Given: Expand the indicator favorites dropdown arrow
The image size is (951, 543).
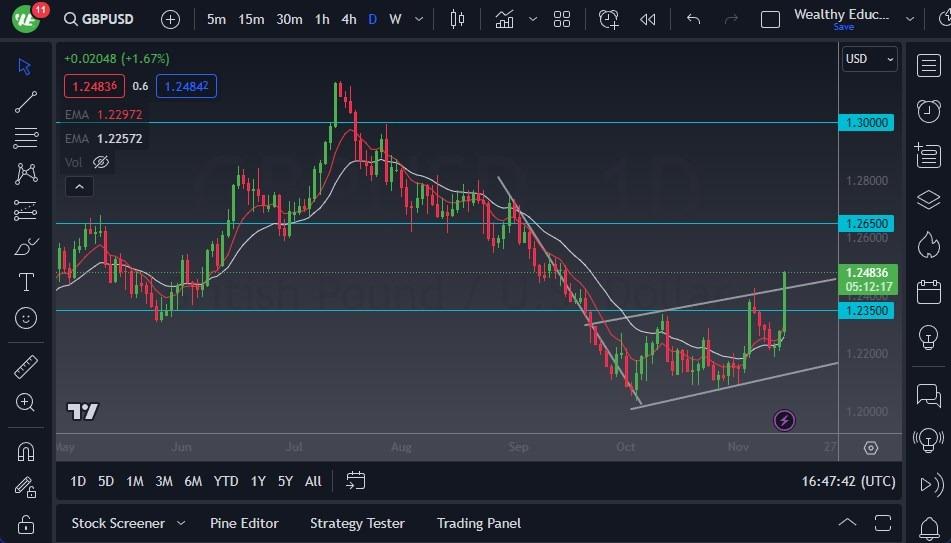Looking at the screenshot, I should [533, 19].
